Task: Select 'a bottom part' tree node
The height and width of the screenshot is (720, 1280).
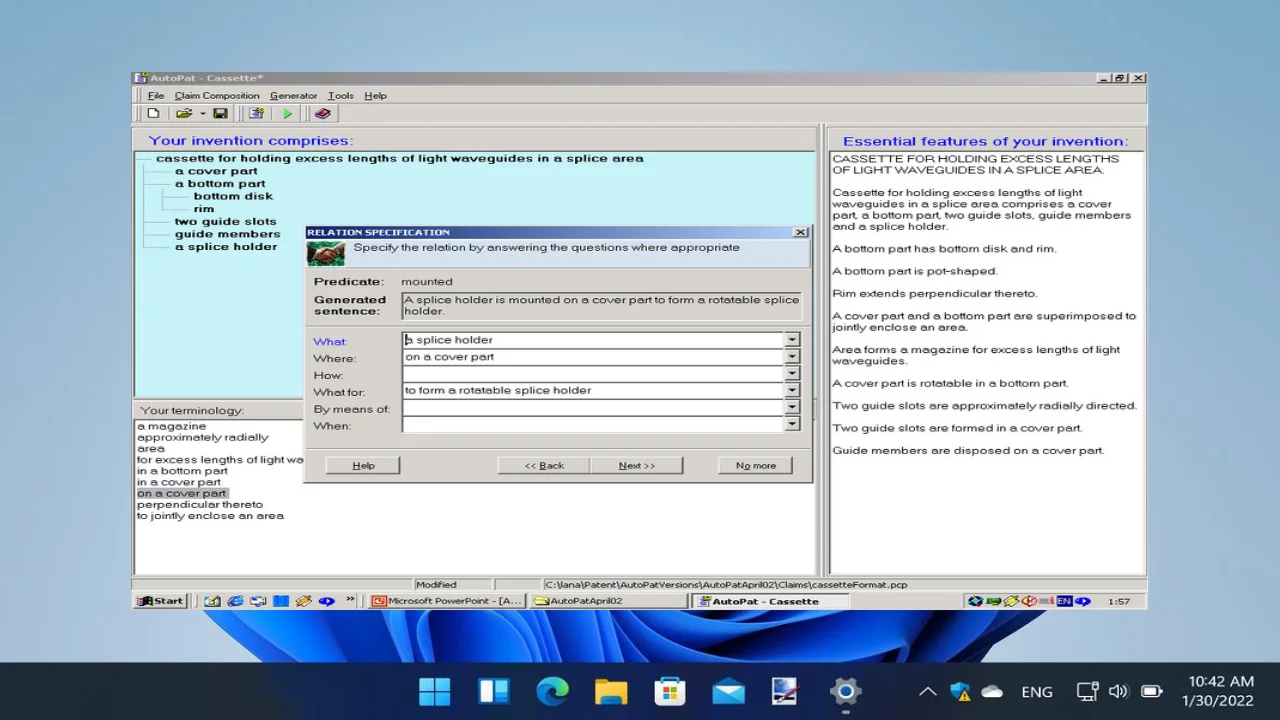Action: pos(220,184)
